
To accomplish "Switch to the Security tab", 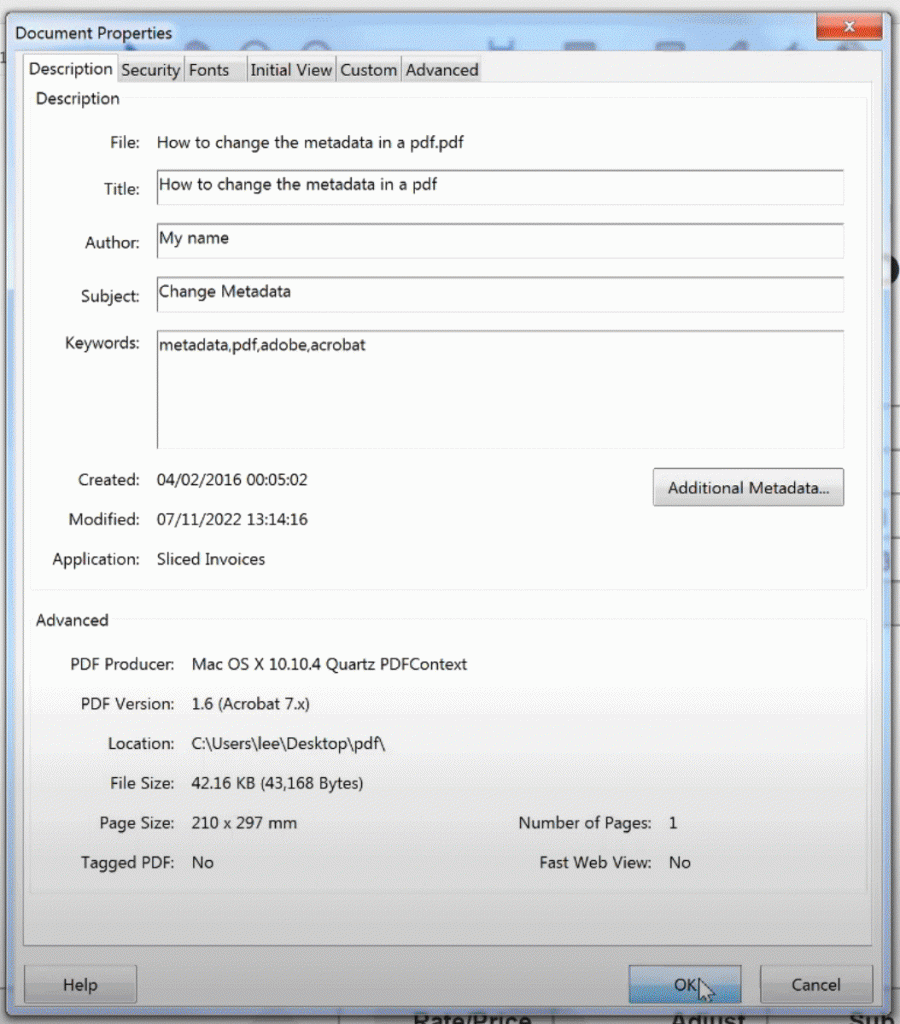I will click(150, 69).
